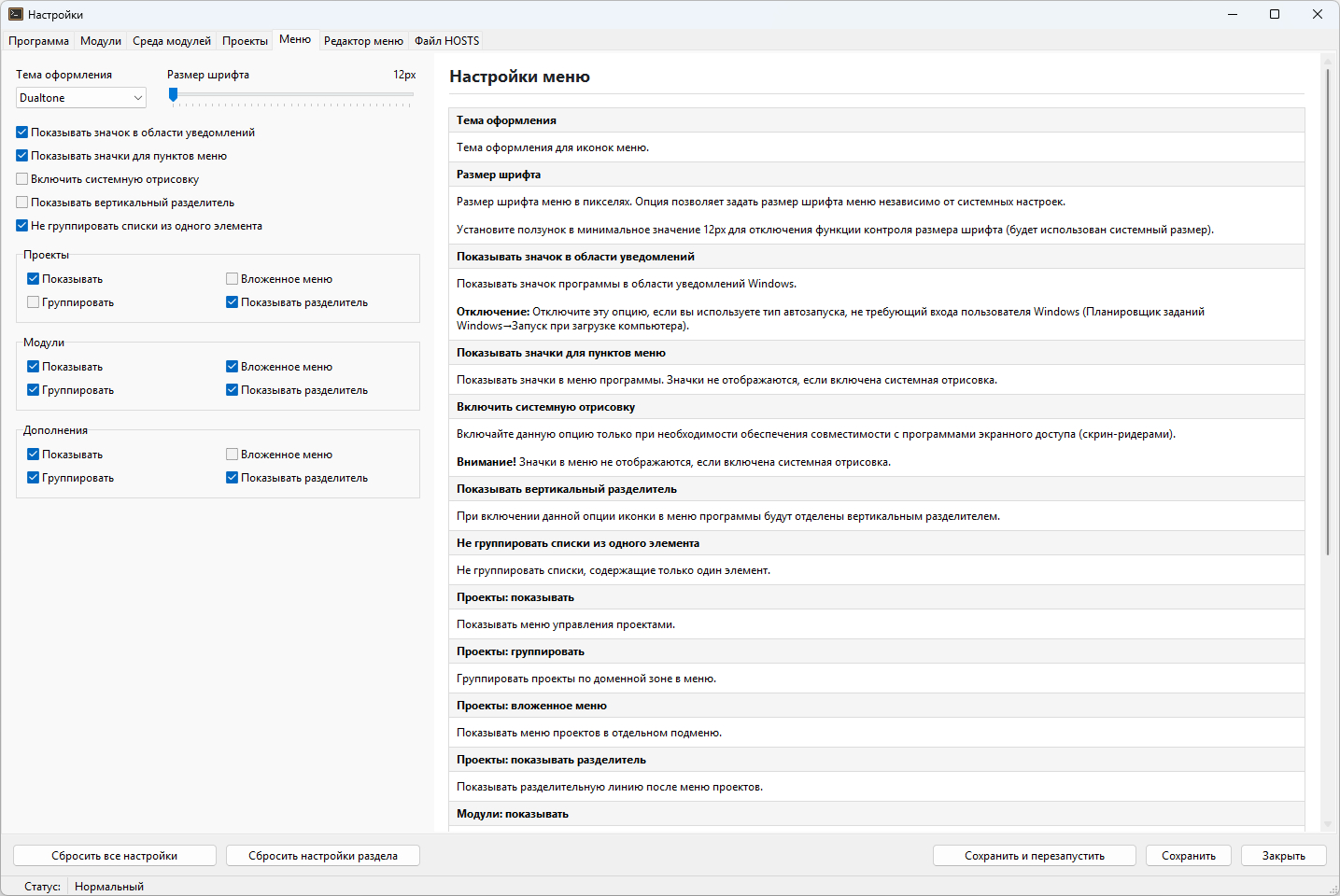
Task: Click the scroll up arrow in description panel
Action: [x=1328, y=62]
